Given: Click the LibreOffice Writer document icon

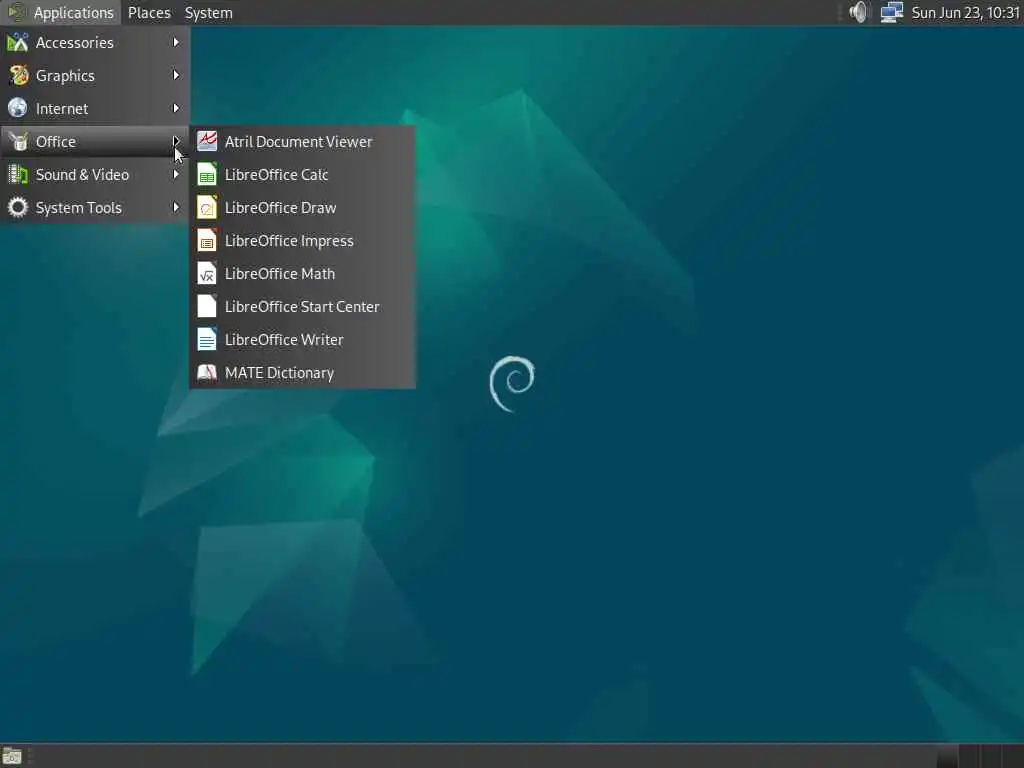Looking at the screenshot, I should (207, 340).
